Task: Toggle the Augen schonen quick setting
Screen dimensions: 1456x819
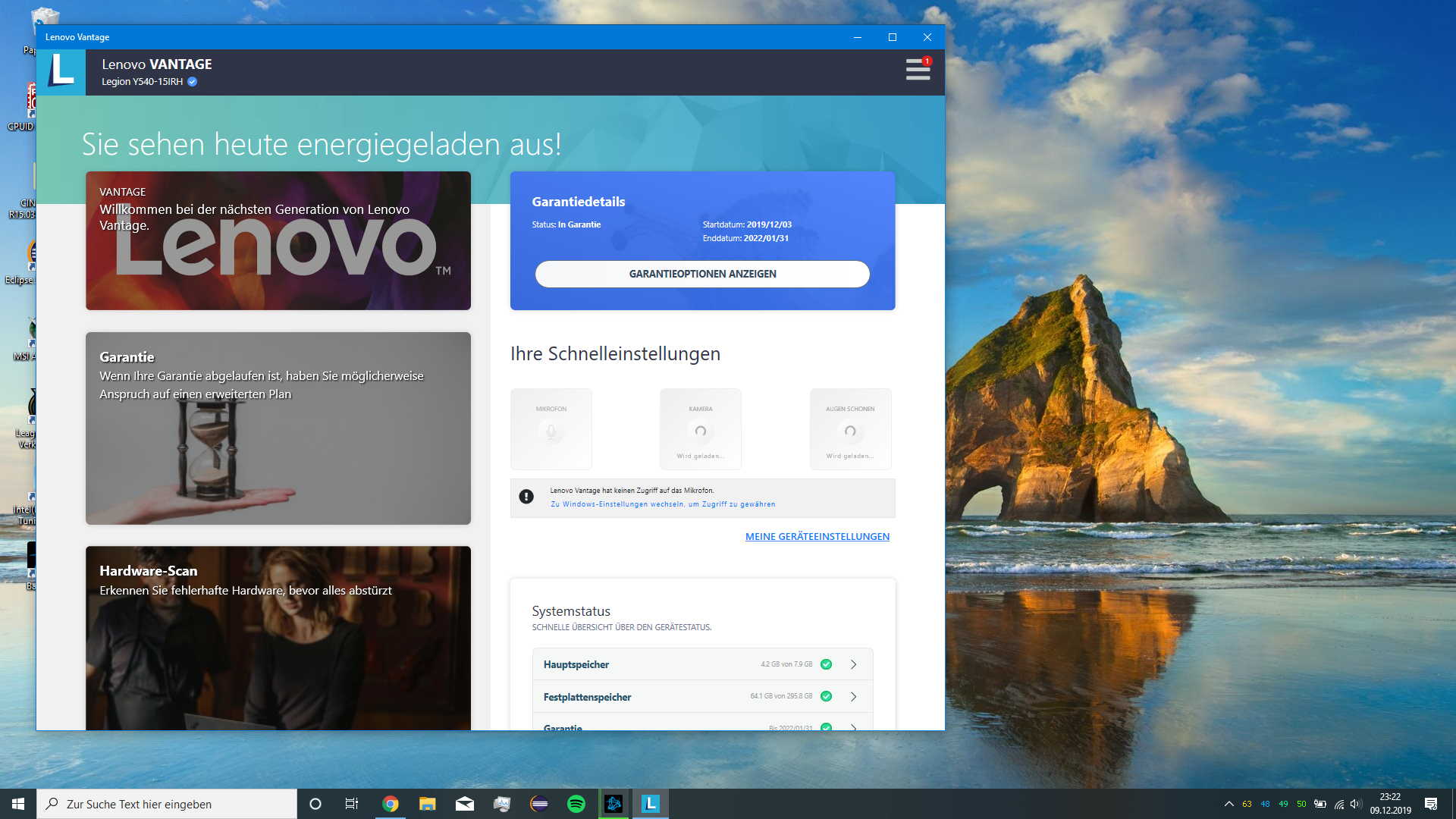Action: 850,431
